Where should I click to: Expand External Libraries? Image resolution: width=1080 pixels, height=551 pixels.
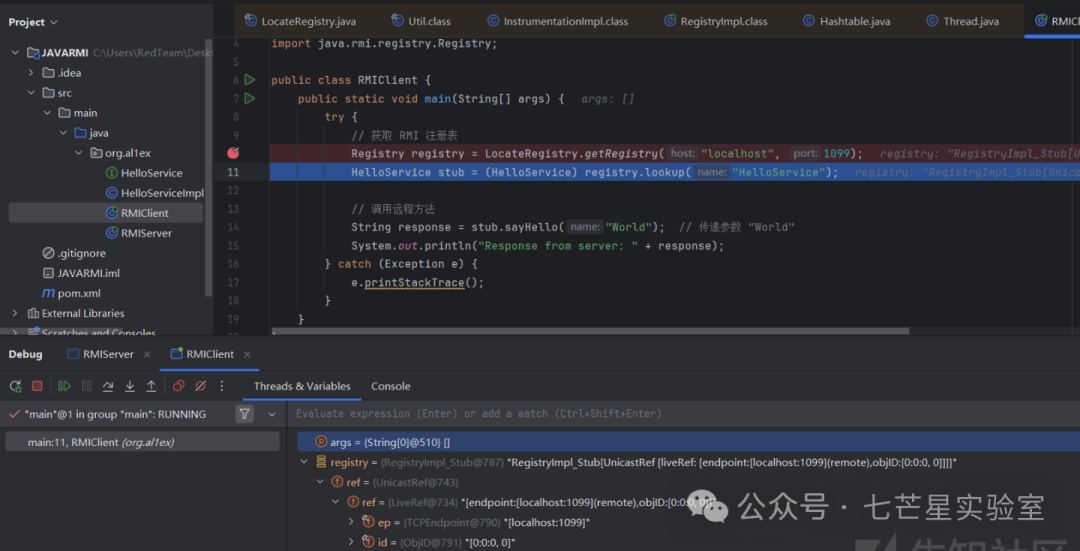pyautogui.click(x=15, y=313)
